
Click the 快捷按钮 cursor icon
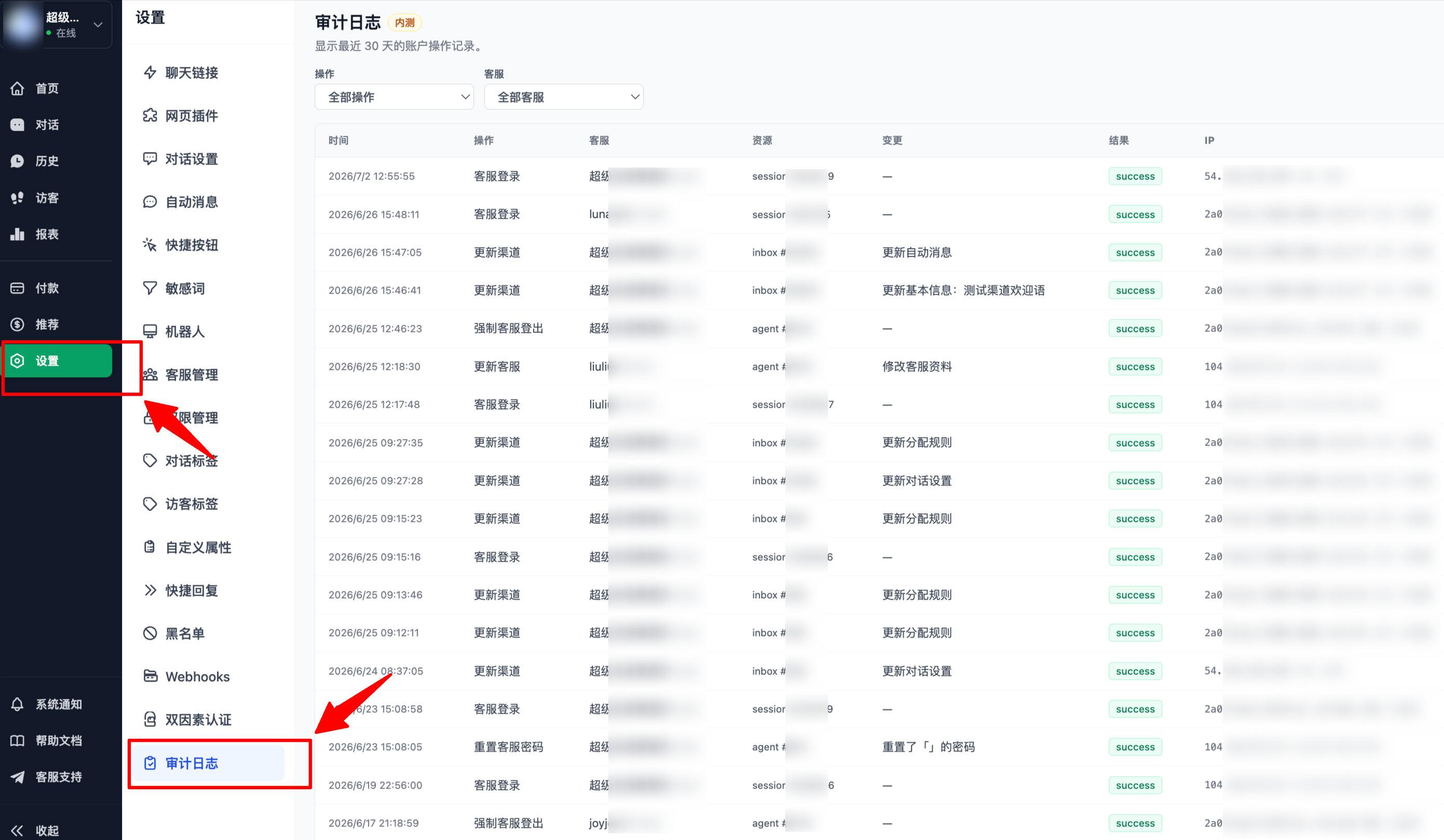pyautogui.click(x=150, y=245)
